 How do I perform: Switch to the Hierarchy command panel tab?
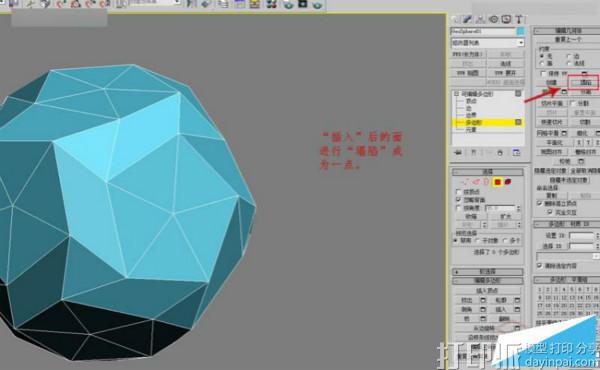pyautogui.click(x=480, y=19)
